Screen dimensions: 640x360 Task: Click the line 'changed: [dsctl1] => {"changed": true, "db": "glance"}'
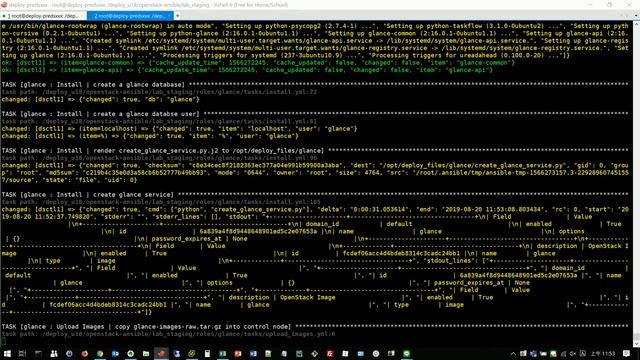(100, 99)
